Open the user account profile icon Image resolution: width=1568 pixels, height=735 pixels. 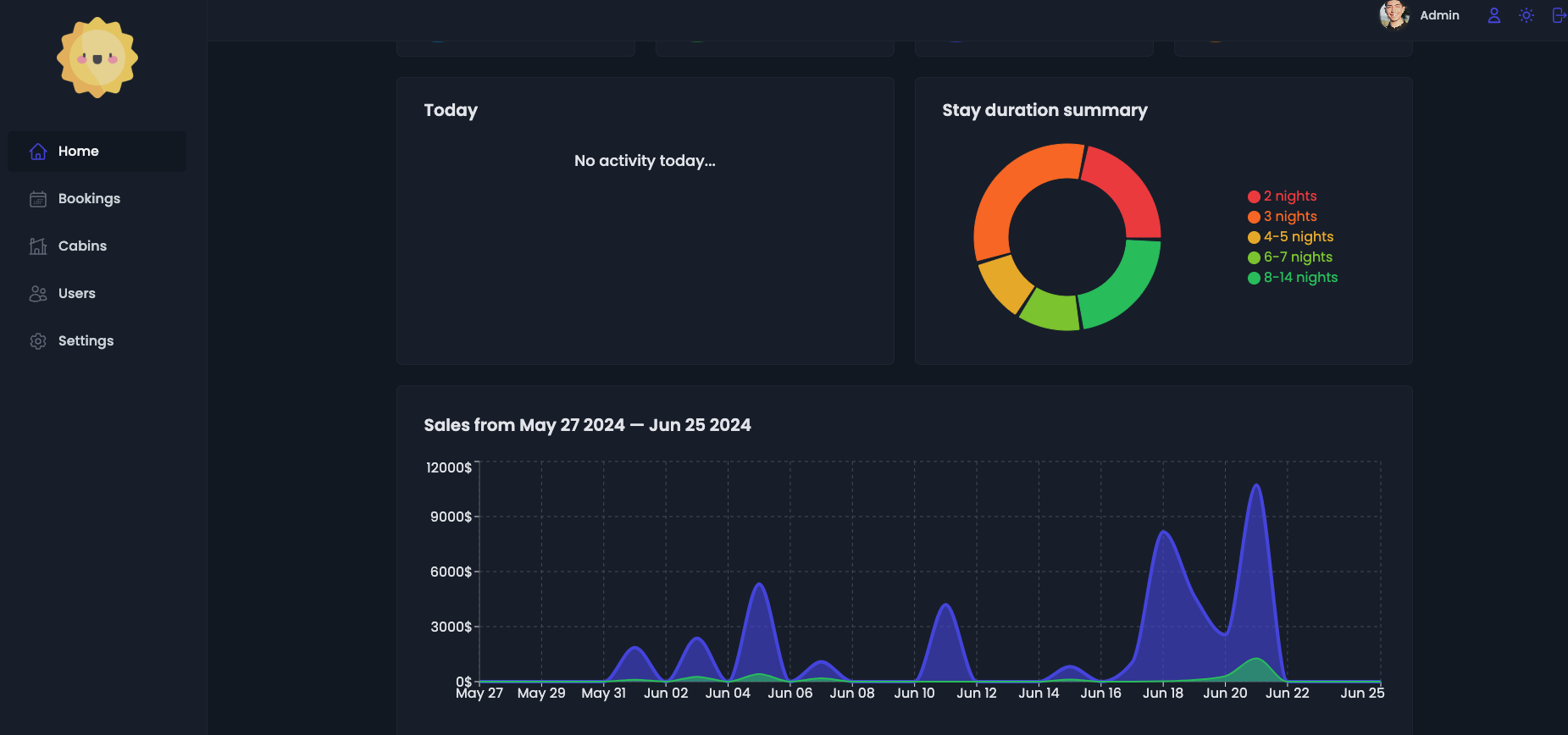(1493, 15)
